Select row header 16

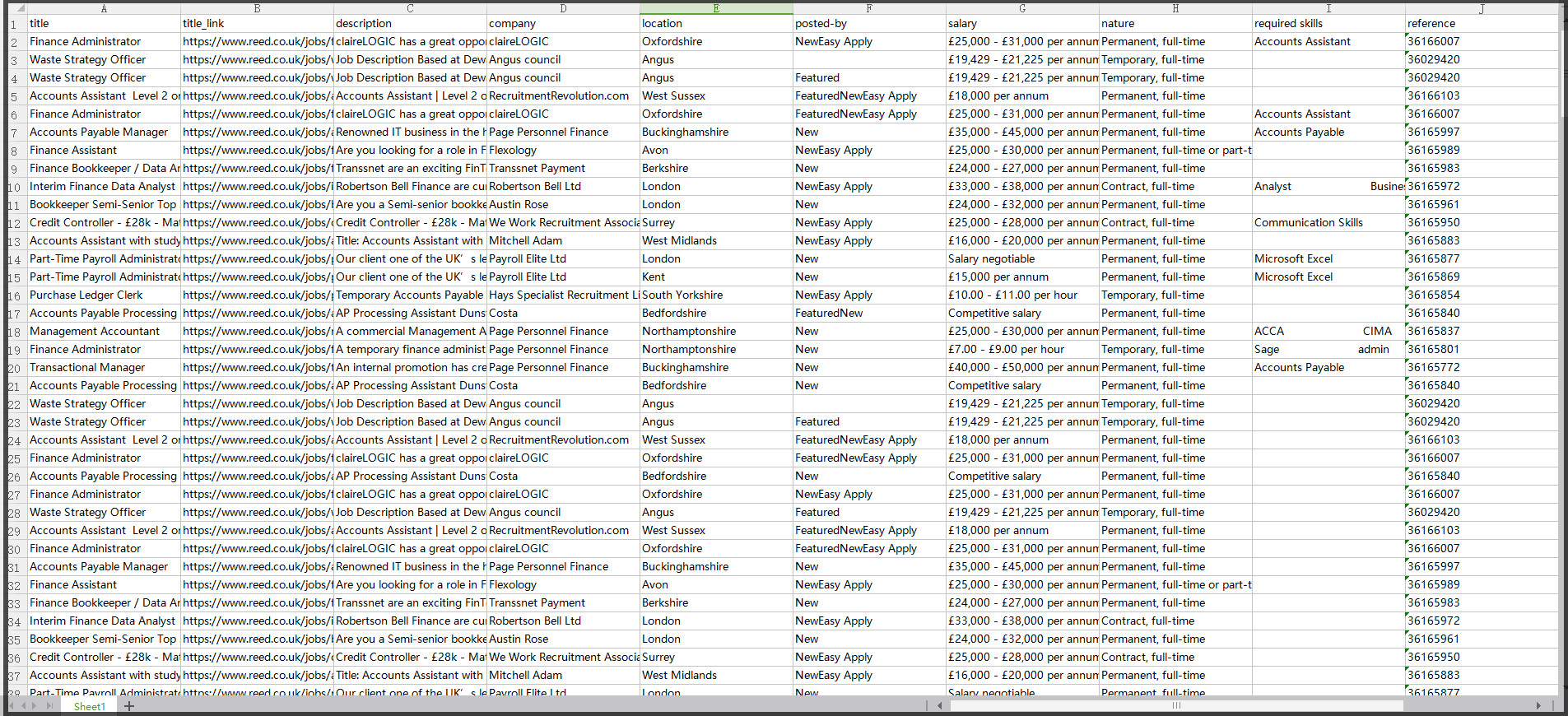click(16, 295)
